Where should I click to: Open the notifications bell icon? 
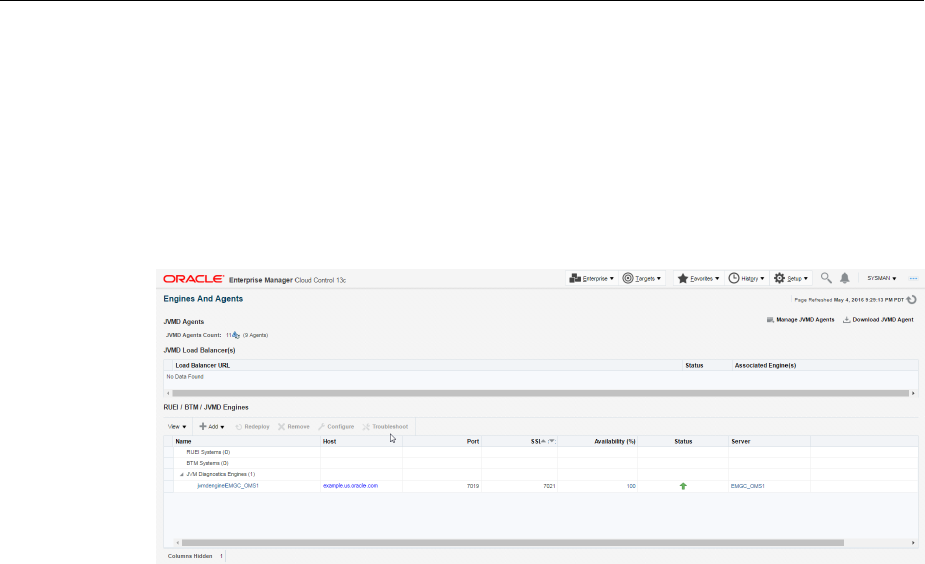[x=845, y=278]
